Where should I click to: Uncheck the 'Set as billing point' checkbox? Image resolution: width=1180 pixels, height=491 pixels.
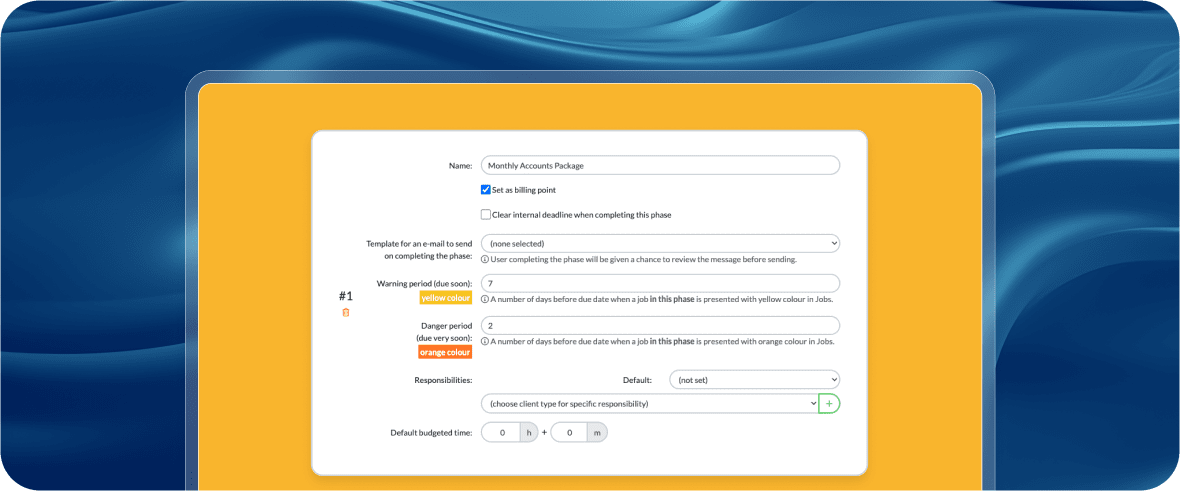pyautogui.click(x=486, y=190)
